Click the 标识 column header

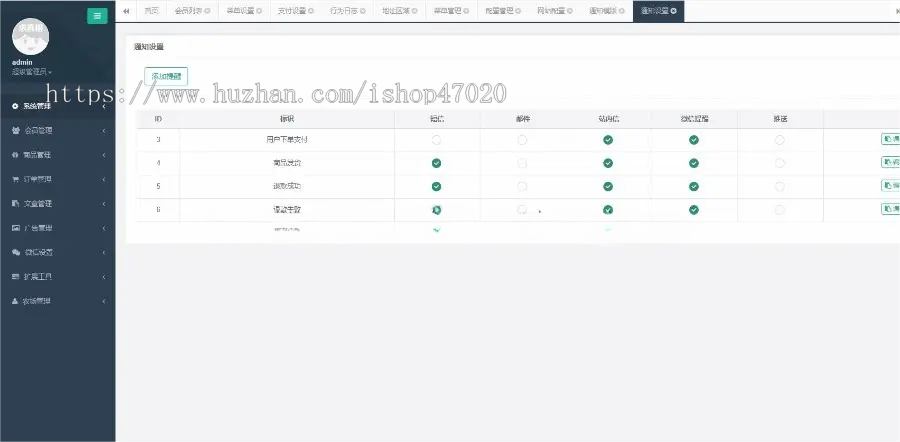[x=287, y=119]
